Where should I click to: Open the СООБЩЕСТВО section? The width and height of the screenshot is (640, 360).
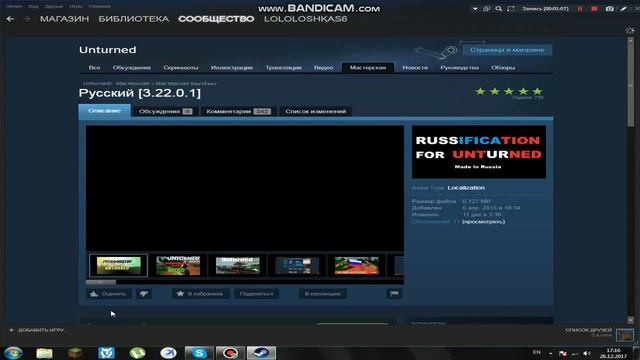coord(216,19)
